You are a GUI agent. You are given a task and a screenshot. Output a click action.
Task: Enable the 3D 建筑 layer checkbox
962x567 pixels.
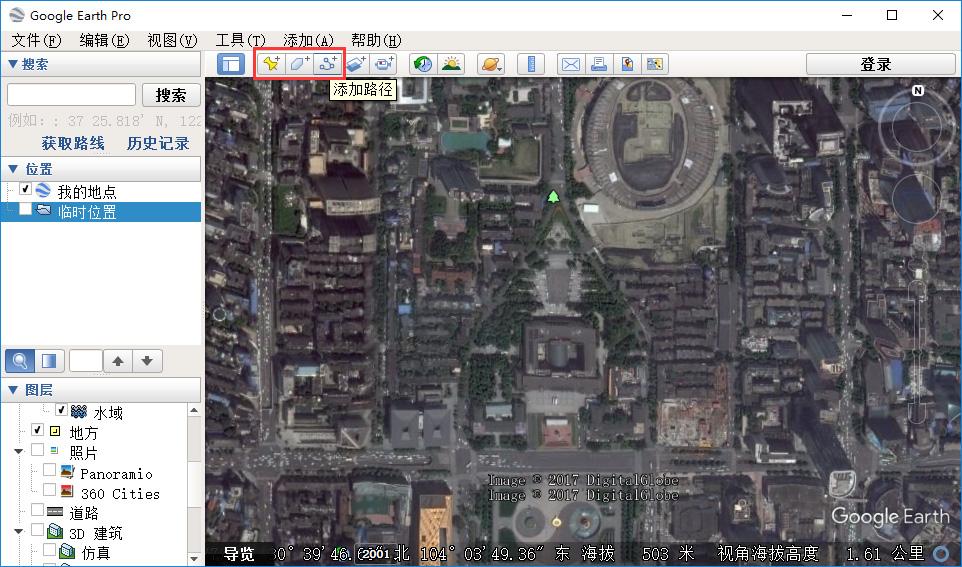(x=37, y=529)
